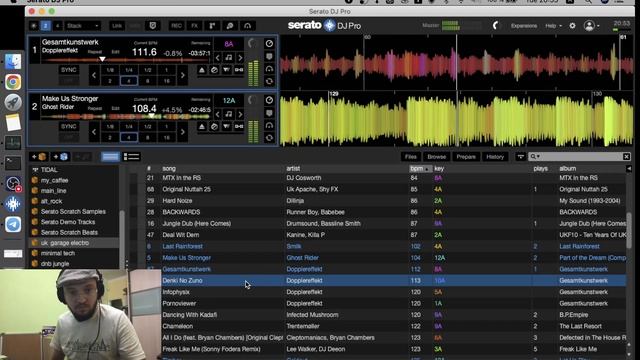Select 2-deck layout button

coord(45,26)
